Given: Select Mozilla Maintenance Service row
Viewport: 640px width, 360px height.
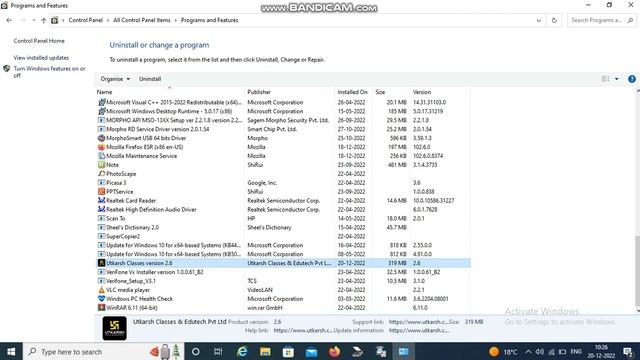Looking at the screenshot, I should tap(283, 156).
